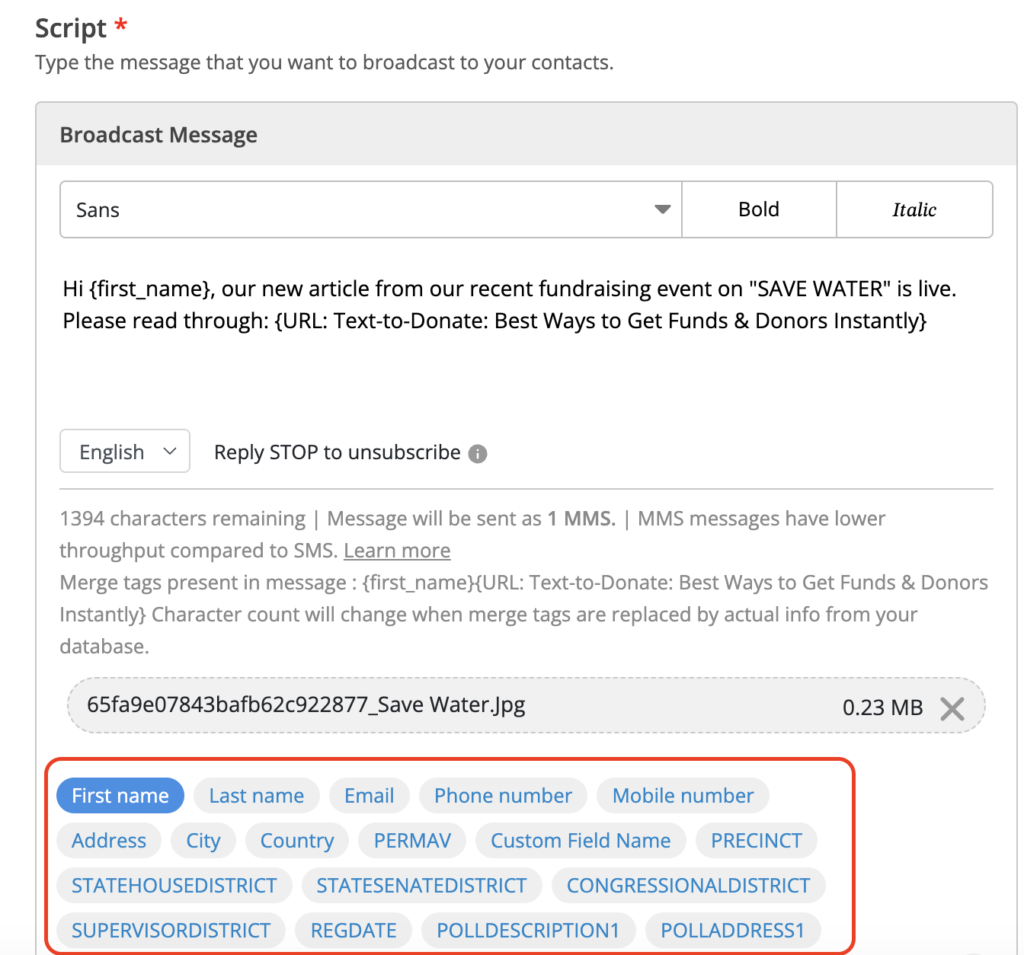This screenshot has height=955, width=1024.
Task: Toggle Bold formatting
Action: (758, 210)
